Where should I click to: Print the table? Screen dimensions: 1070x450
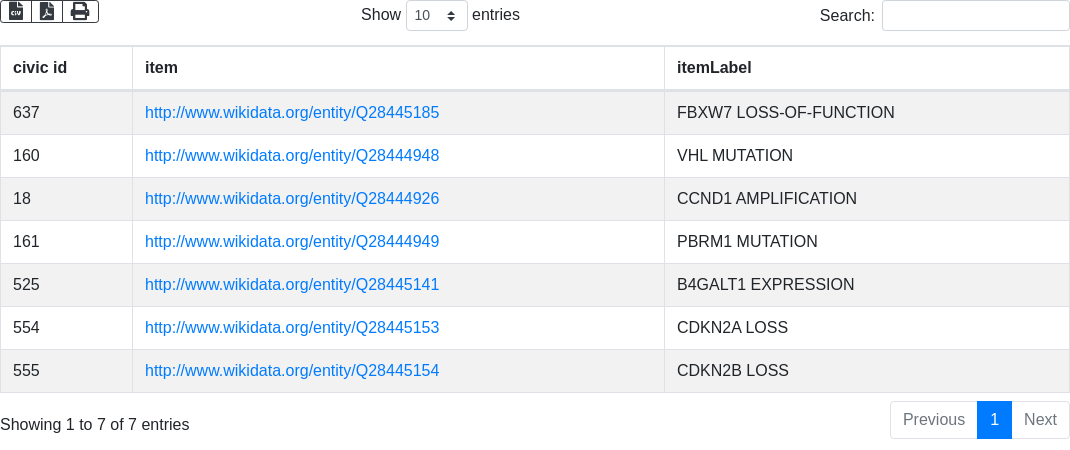point(80,11)
